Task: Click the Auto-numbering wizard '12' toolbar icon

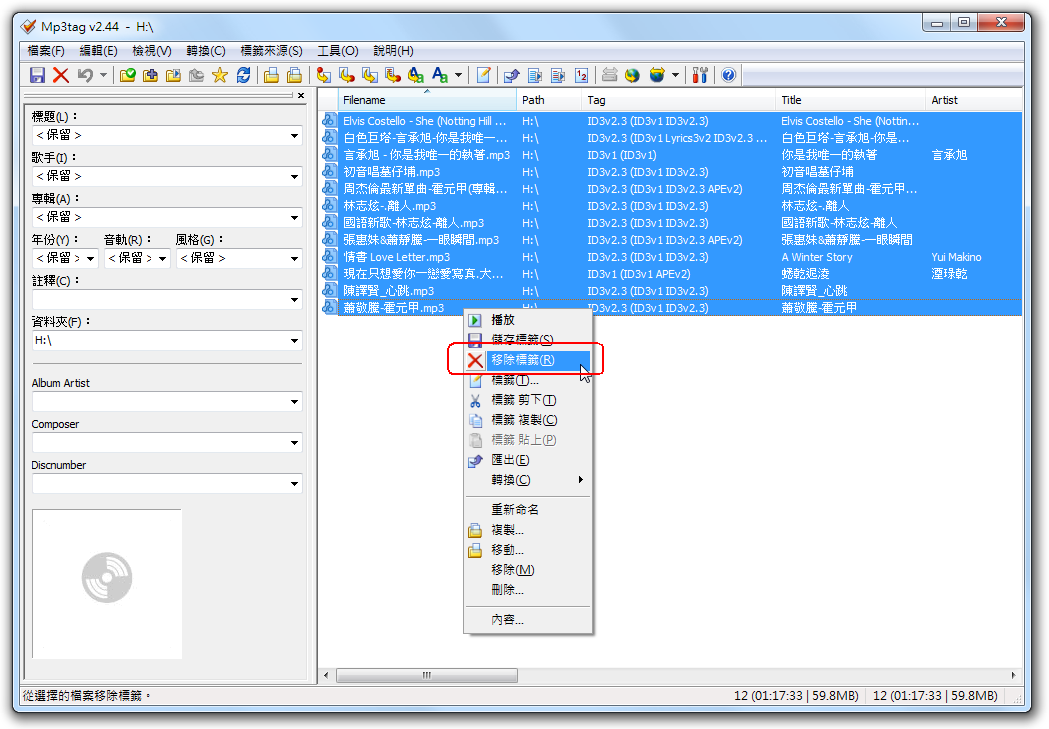Action: [x=581, y=75]
